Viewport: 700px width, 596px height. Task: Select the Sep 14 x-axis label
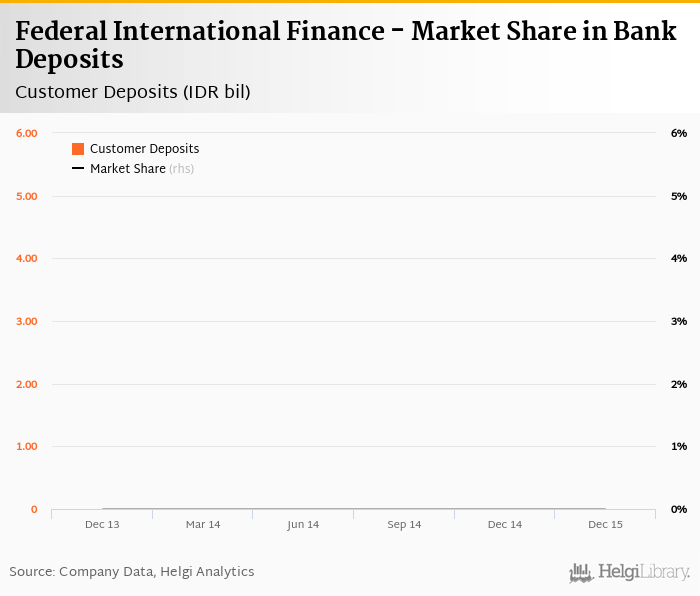coord(404,524)
